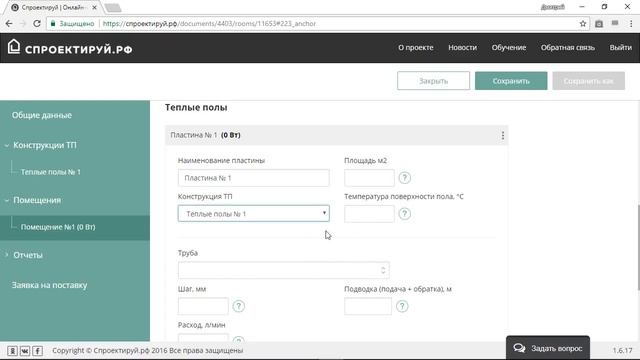Image resolution: width=640 pixels, height=360 pixels.
Task: Click the Расход, л/мин label
Action: [x=202, y=325]
